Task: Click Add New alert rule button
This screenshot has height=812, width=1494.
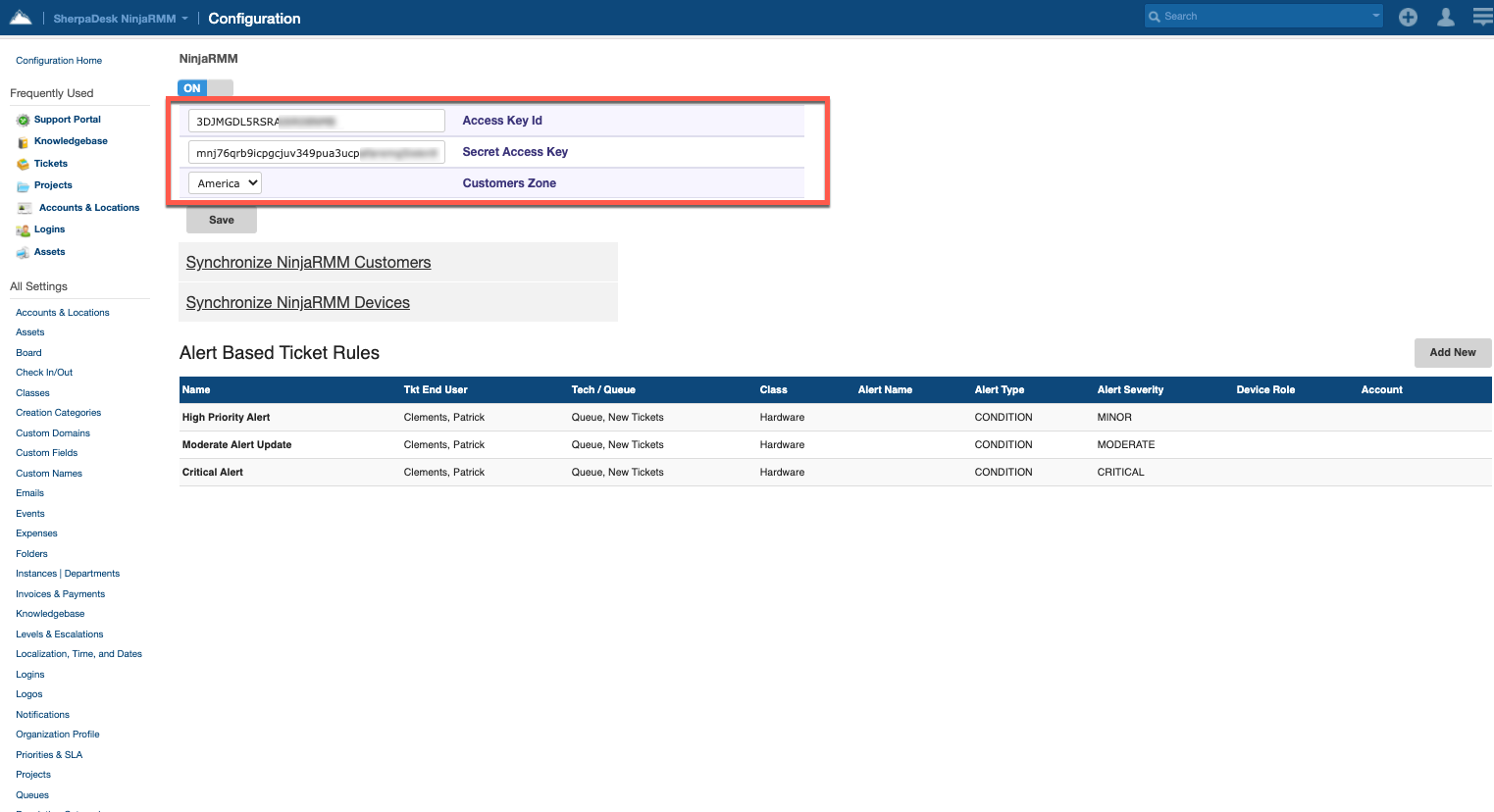Action: (x=1452, y=353)
